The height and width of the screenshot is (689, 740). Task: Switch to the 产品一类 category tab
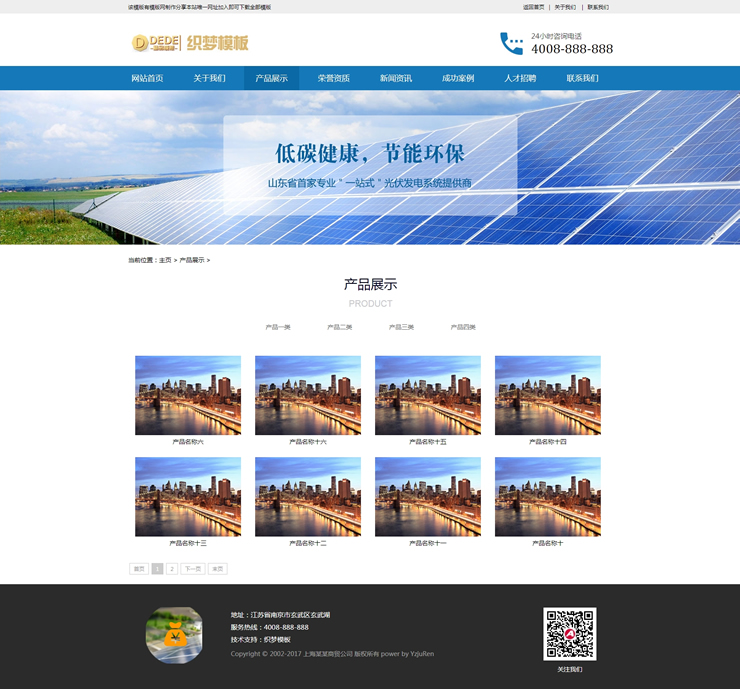point(278,327)
